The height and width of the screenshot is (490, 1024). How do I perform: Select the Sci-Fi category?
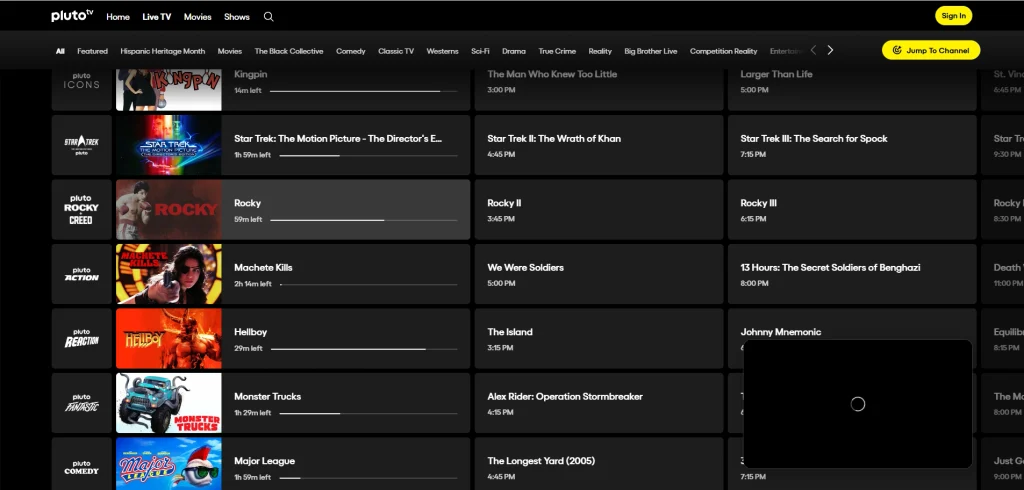point(480,51)
